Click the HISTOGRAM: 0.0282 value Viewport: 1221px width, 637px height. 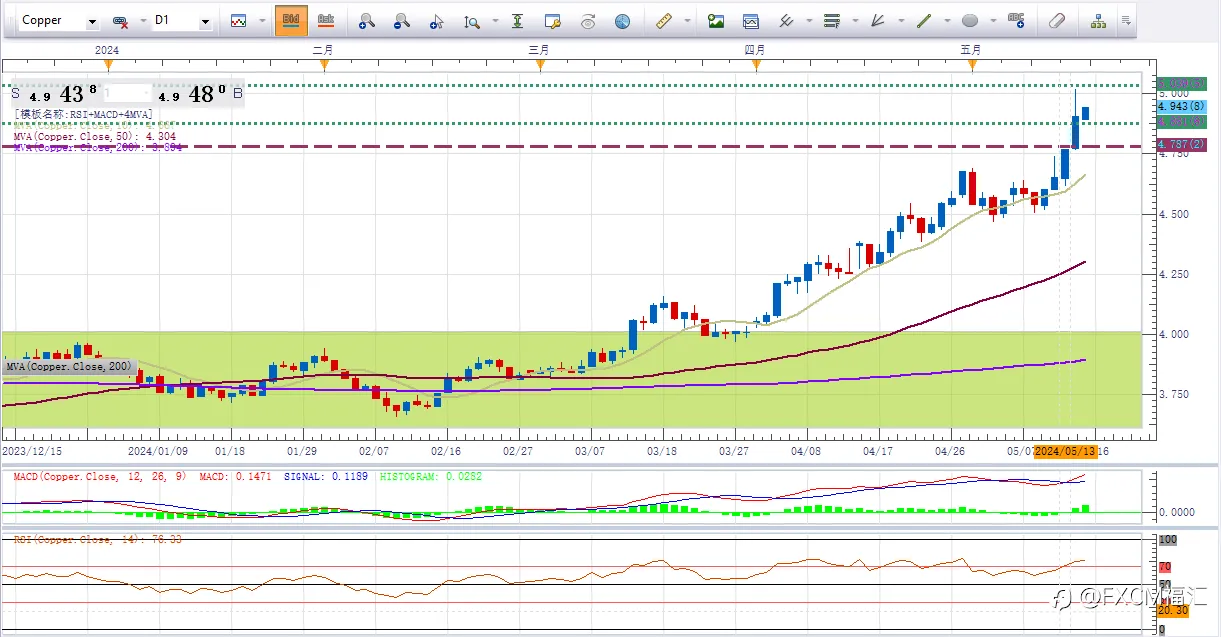tap(431, 476)
